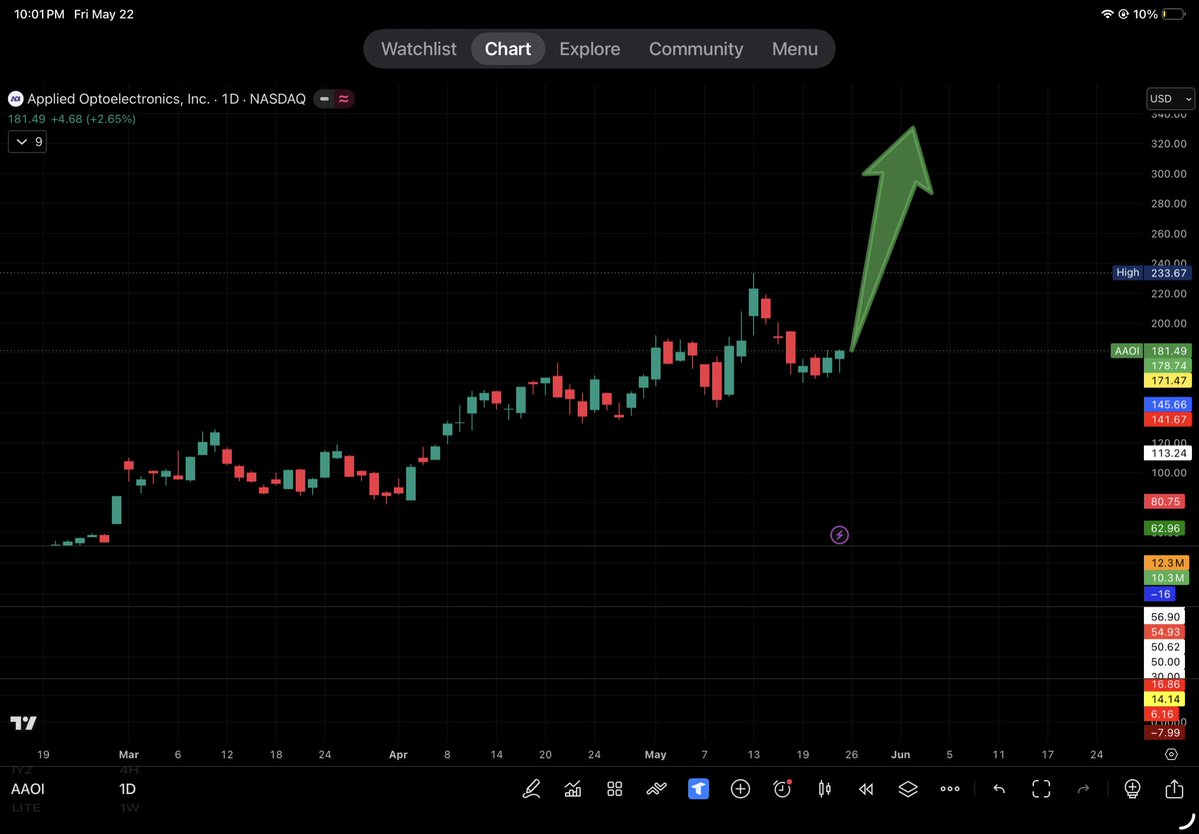
Task: Tap the compare lines icon
Action: click(657, 789)
